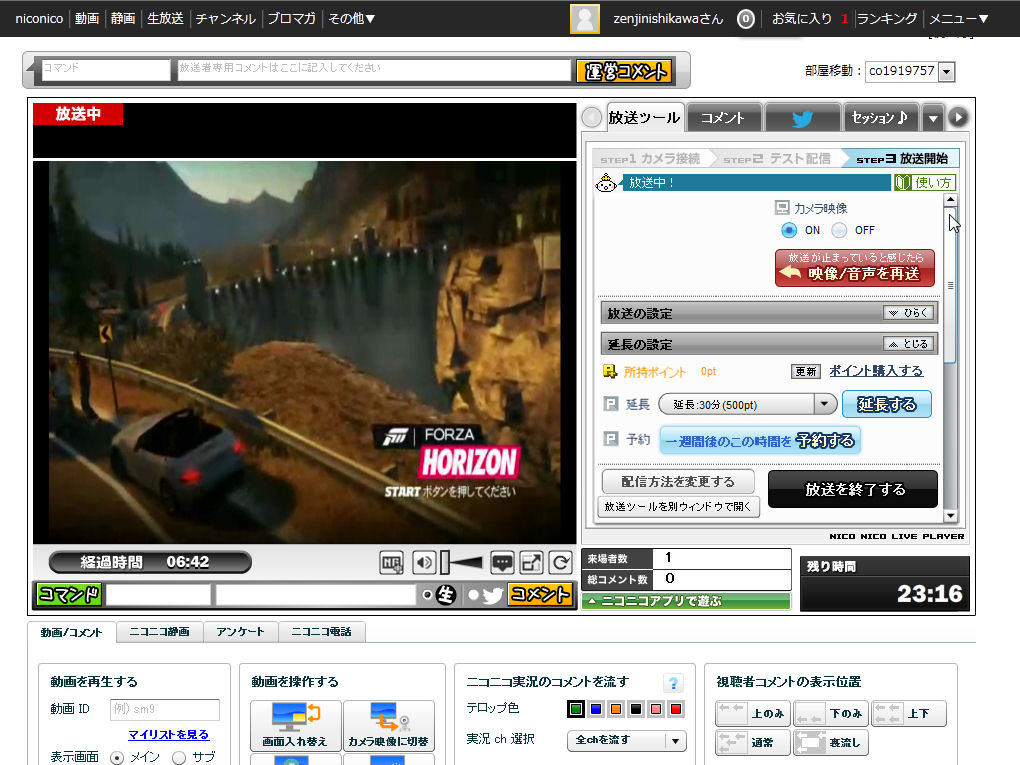
Task: Toggle the 生 live comment radio option
Action: point(427,595)
